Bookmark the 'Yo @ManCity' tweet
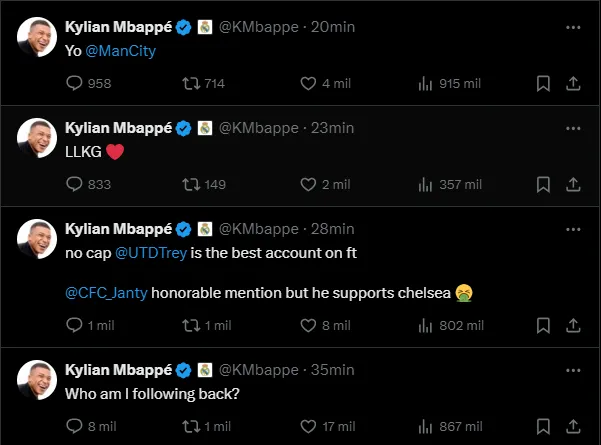Image resolution: width=601 pixels, height=445 pixels. pyautogui.click(x=543, y=84)
